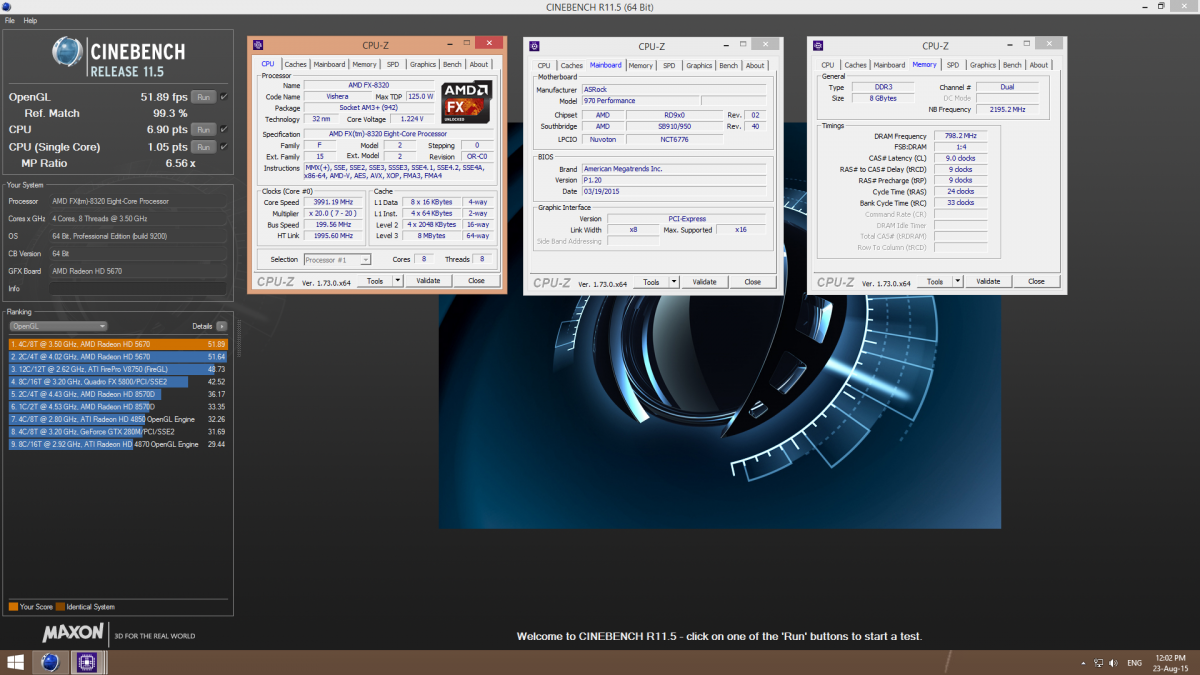Switch to Mainboard tab in the Memory window
This screenshot has width=1200, height=675.
click(x=889, y=66)
